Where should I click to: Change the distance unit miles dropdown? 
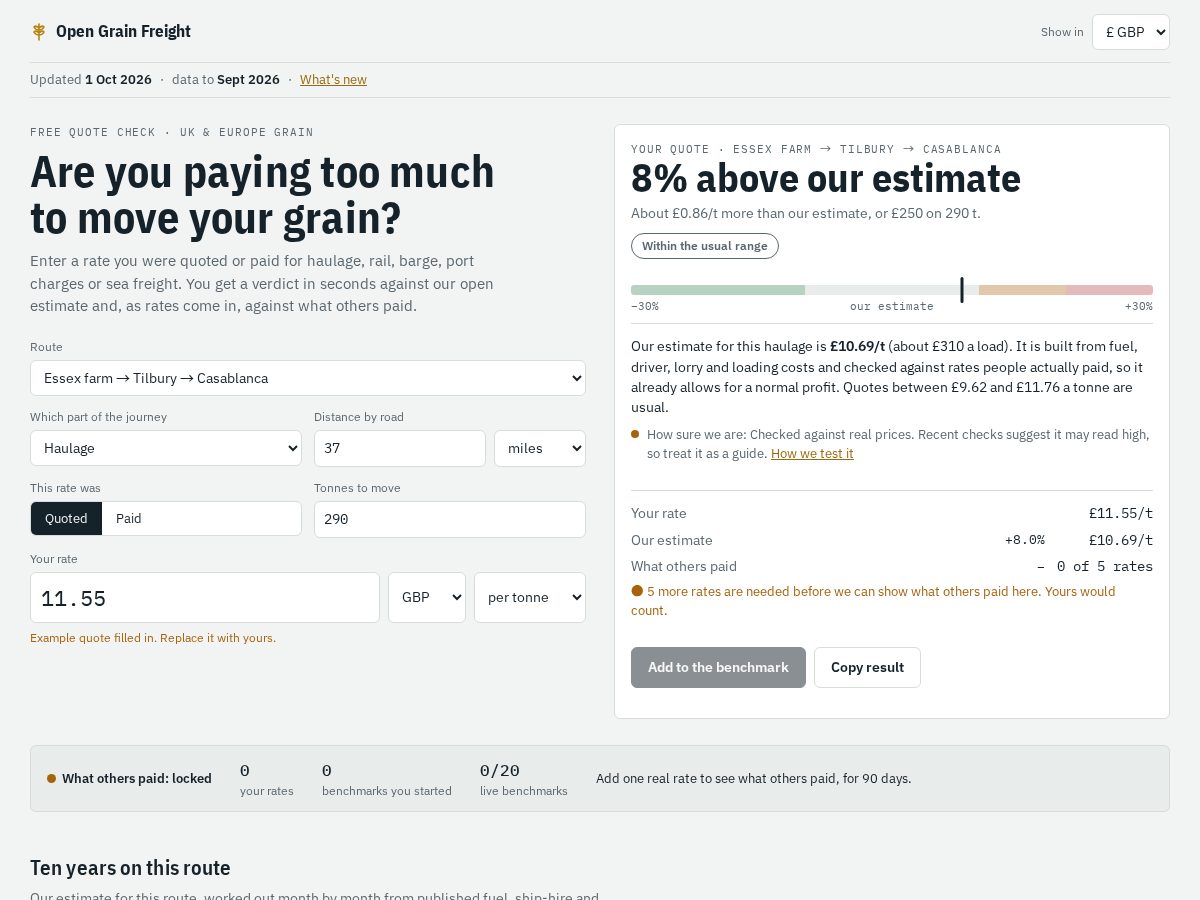click(x=540, y=448)
